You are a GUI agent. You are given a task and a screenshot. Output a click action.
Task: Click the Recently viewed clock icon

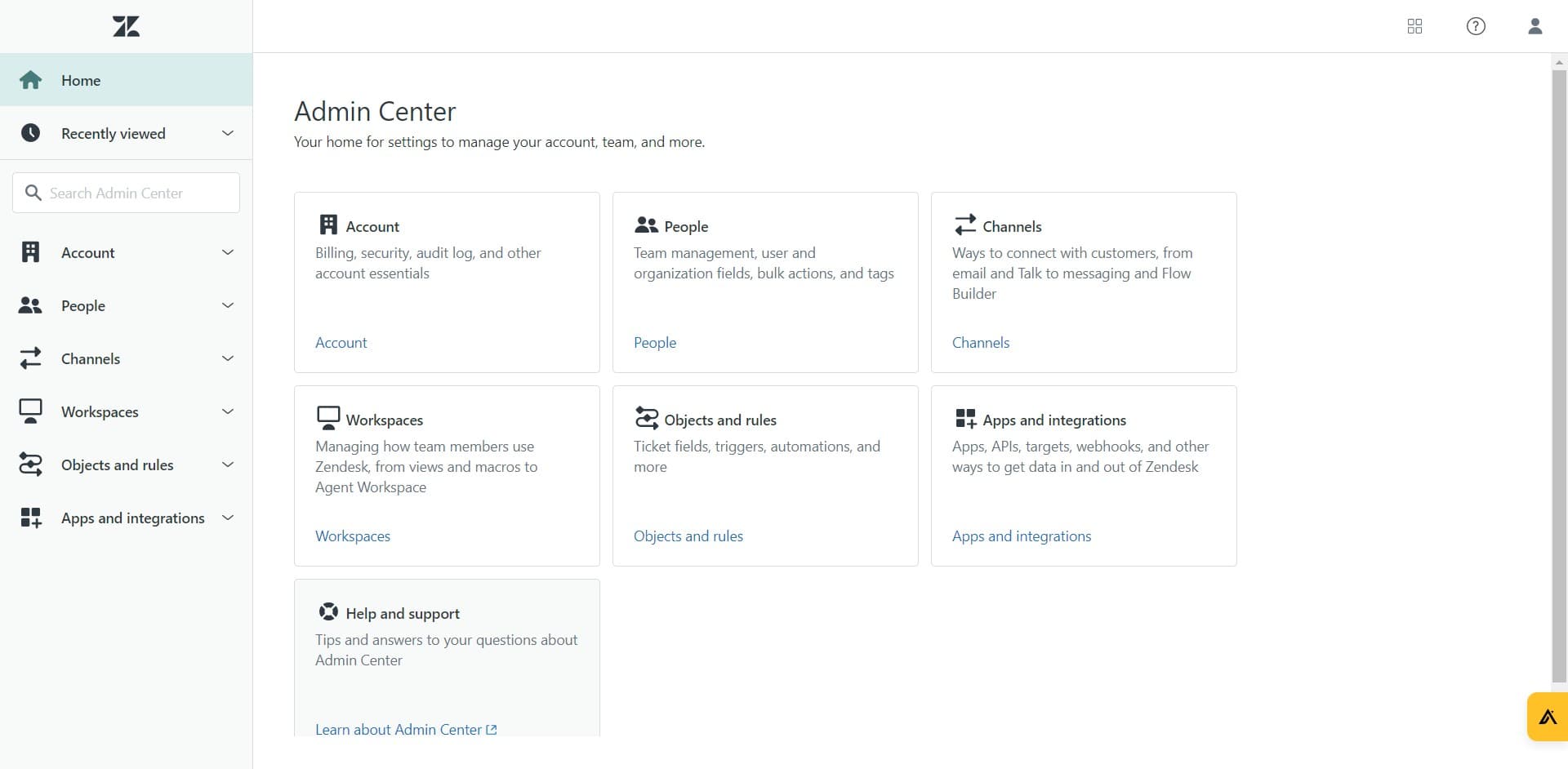30,132
